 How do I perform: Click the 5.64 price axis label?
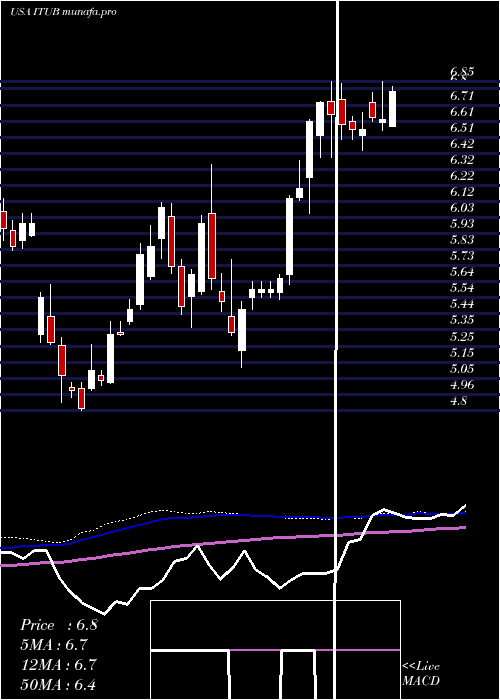462,272
